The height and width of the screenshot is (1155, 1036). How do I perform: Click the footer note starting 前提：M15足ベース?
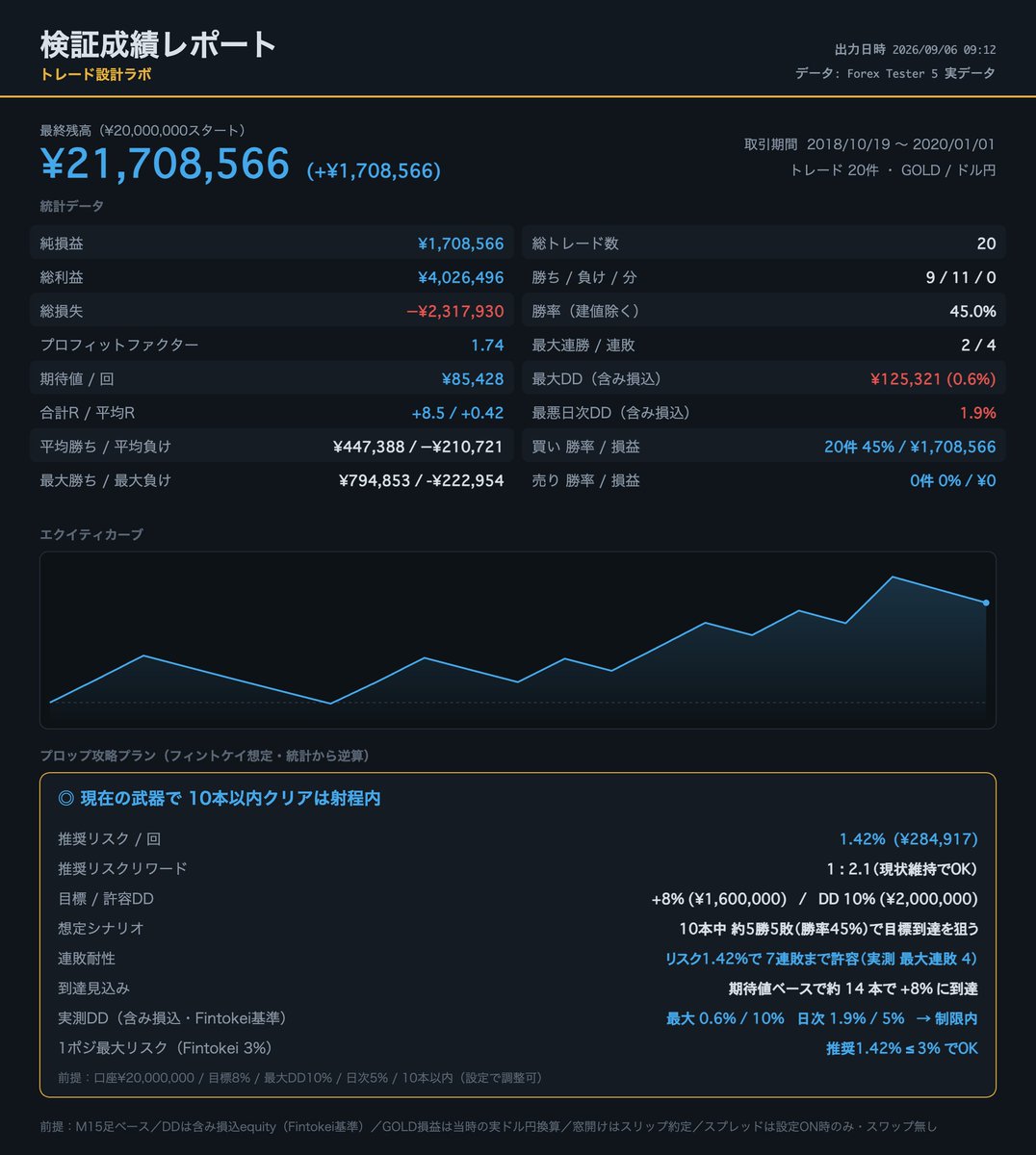(x=488, y=1126)
